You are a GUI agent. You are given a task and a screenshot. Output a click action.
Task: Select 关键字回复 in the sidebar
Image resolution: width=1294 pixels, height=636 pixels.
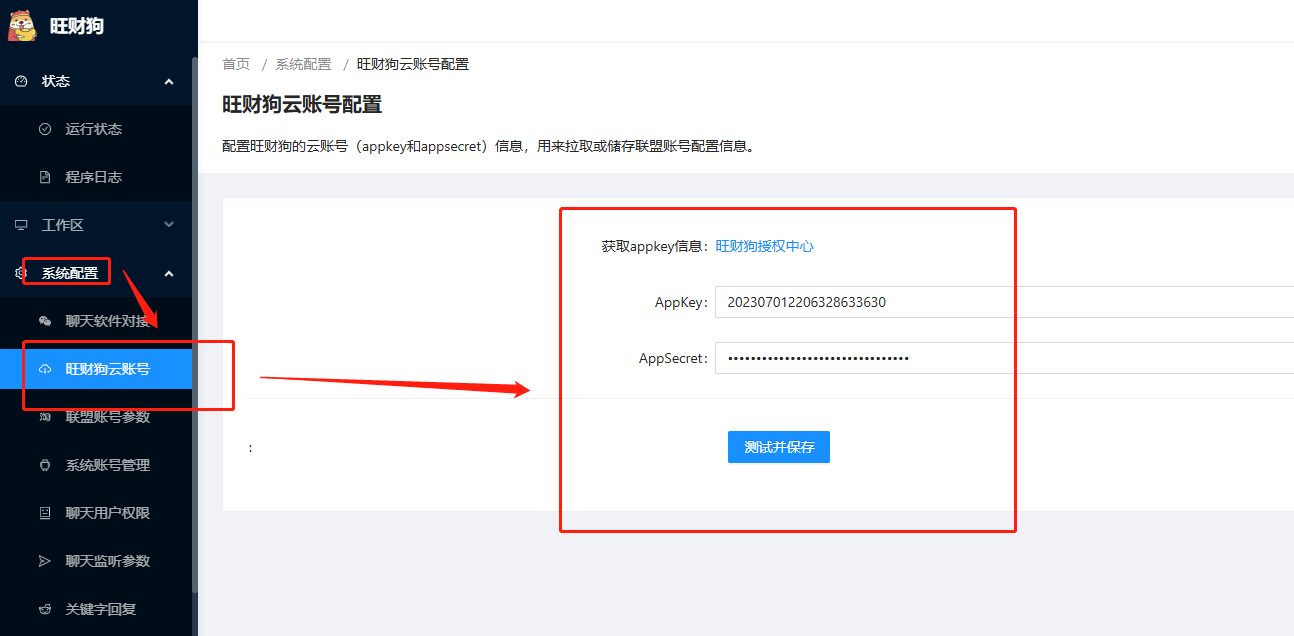100,609
